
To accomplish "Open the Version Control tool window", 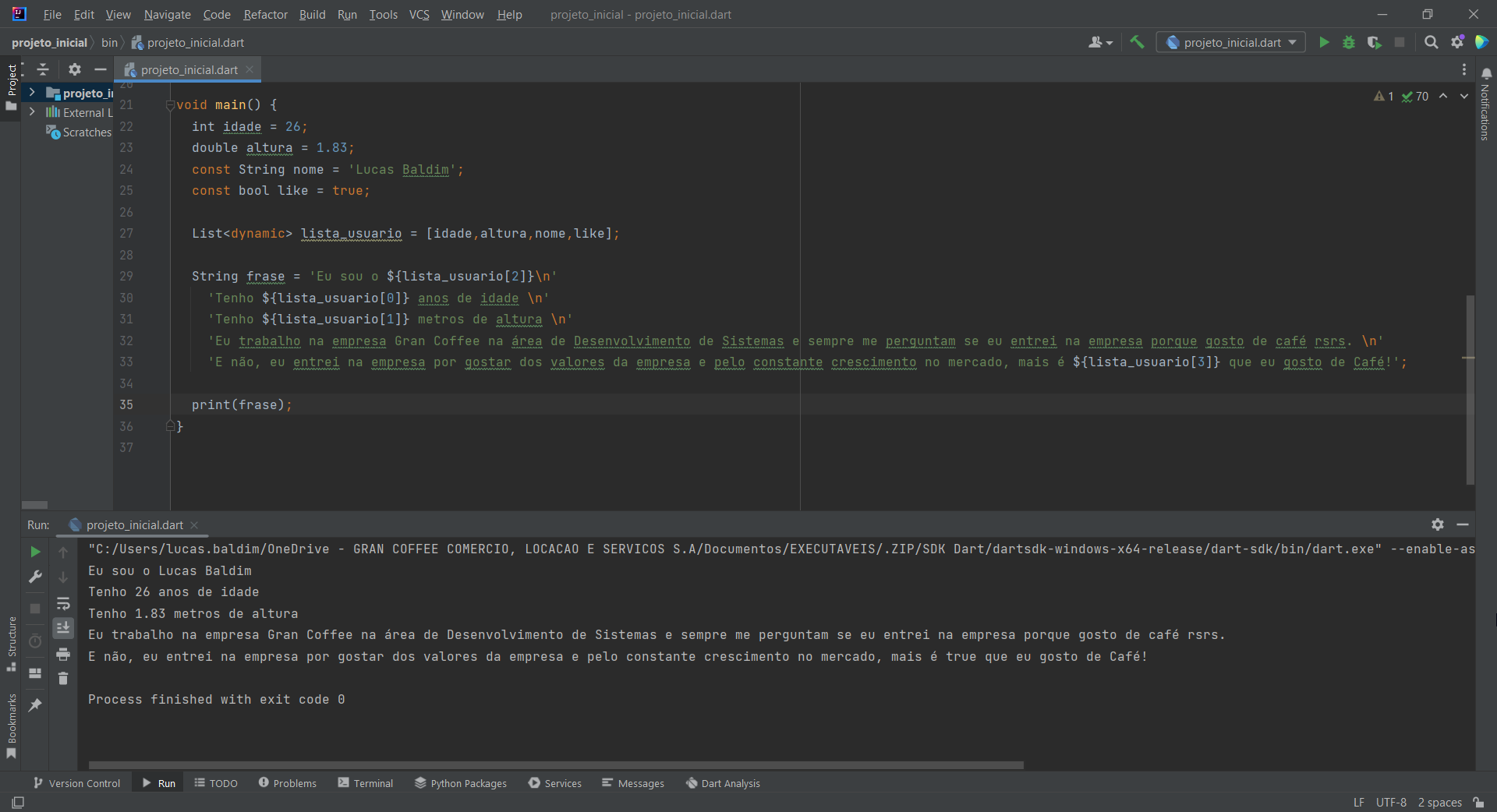I will pos(77,783).
